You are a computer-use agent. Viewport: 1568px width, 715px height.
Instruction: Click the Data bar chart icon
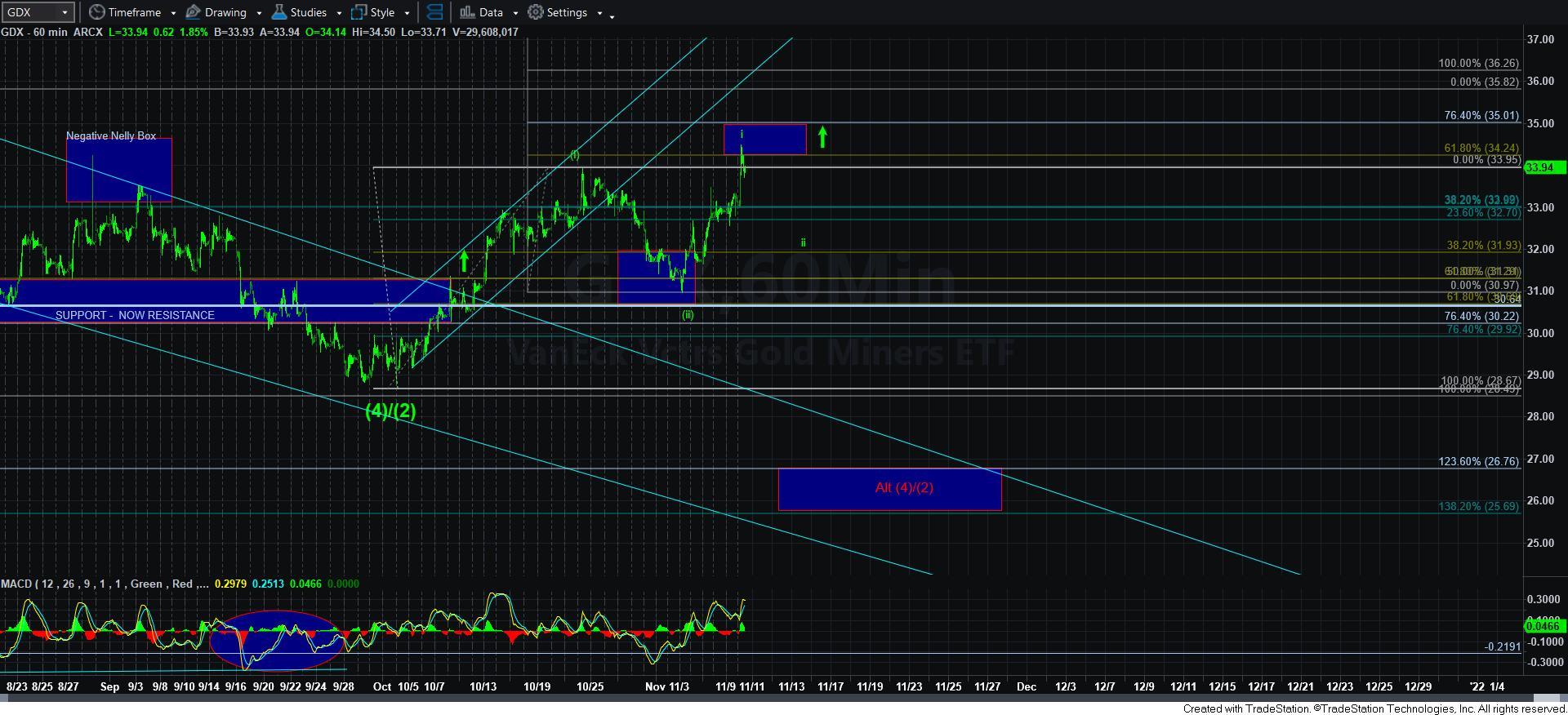click(467, 12)
